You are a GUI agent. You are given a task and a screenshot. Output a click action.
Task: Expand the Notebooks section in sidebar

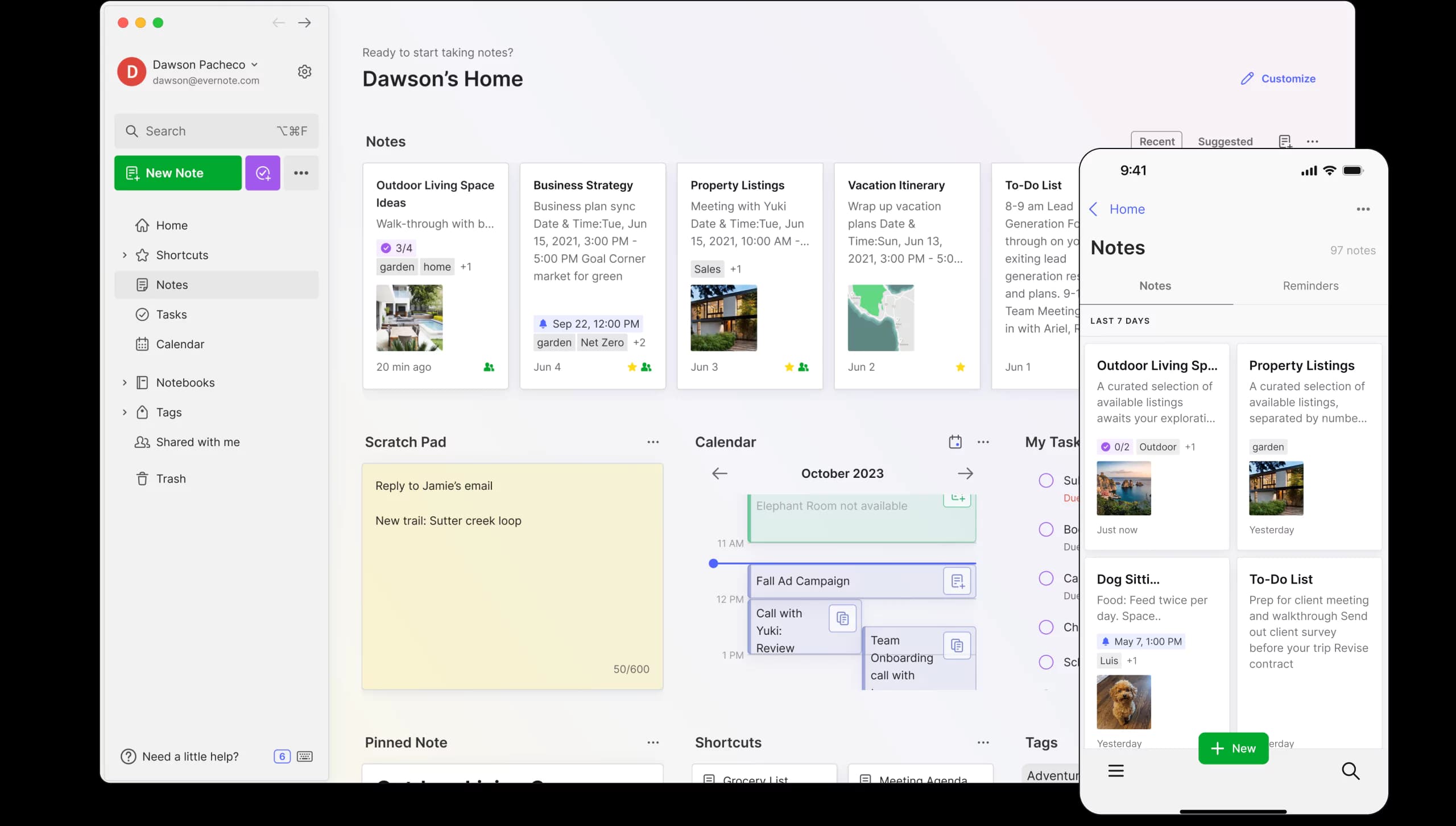click(124, 382)
